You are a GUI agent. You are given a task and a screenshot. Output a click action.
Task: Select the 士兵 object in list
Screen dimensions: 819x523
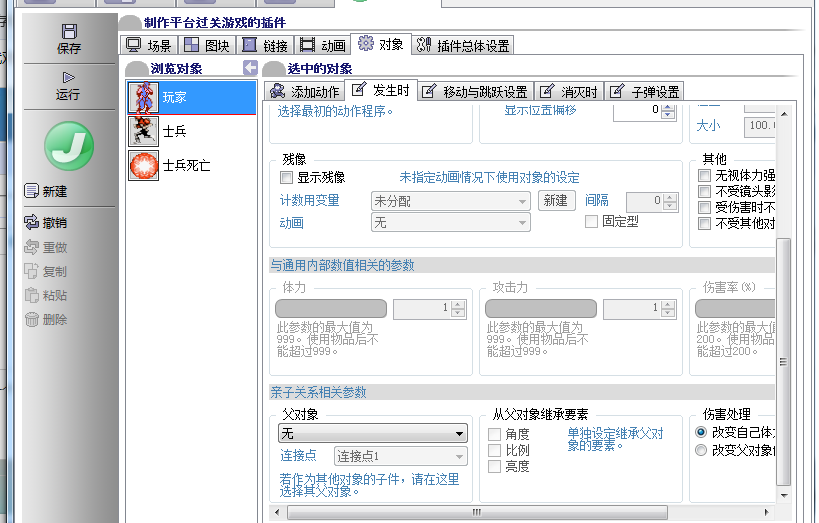[x=192, y=131]
